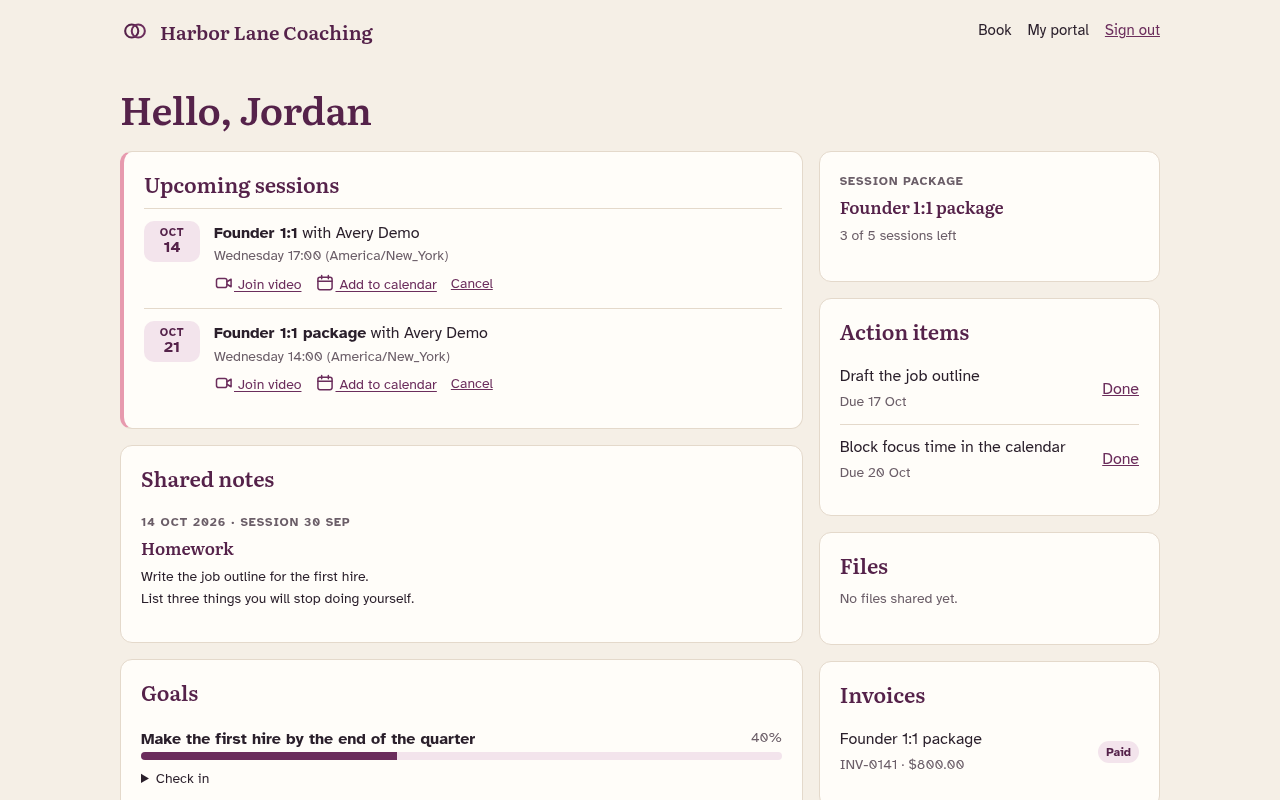Click video camera icon for Oct 21 session
The image size is (1280, 800).
(x=224, y=383)
